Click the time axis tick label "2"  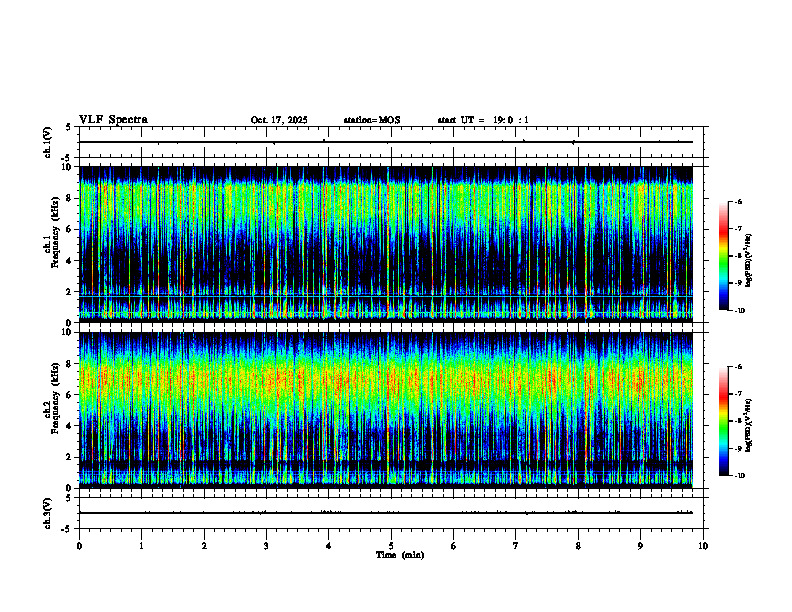[204, 546]
